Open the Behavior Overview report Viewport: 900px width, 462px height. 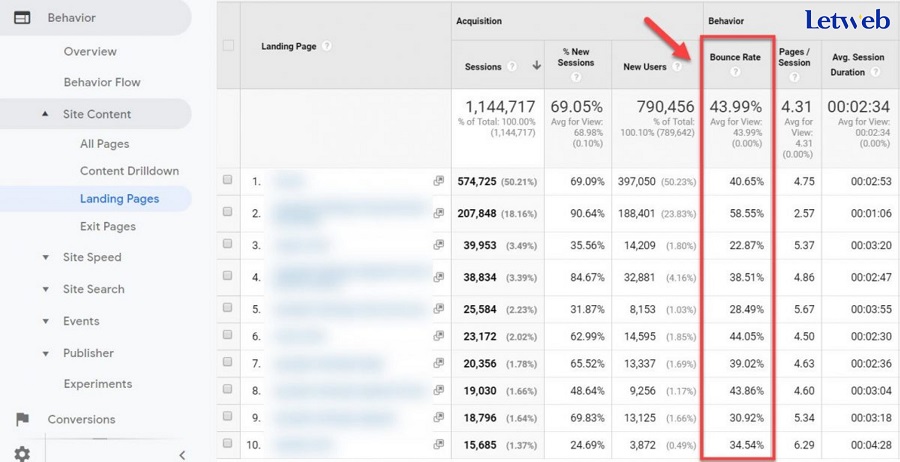pyautogui.click(x=90, y=52)
